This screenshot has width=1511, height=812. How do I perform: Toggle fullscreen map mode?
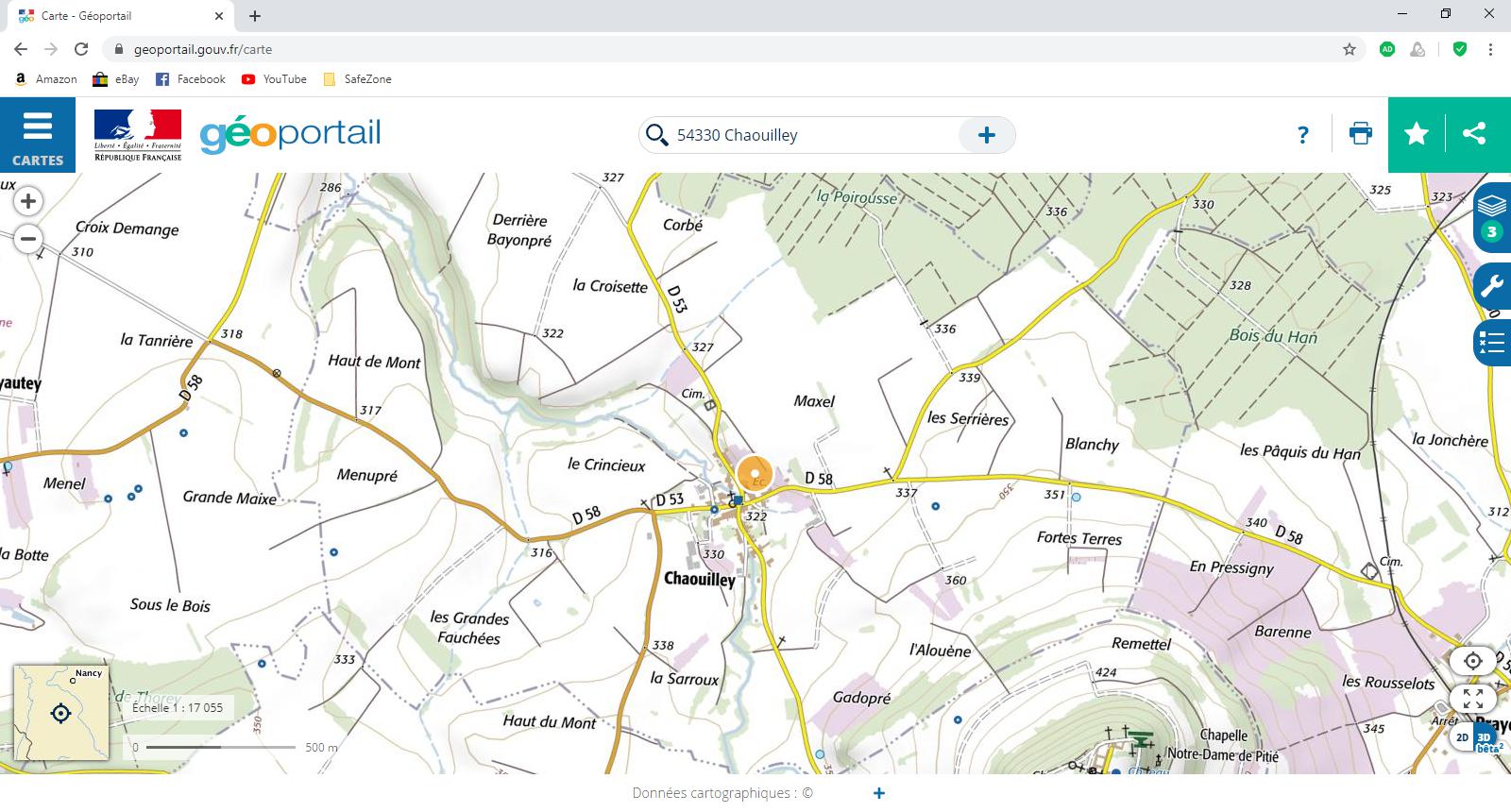tap(1472, 699)
